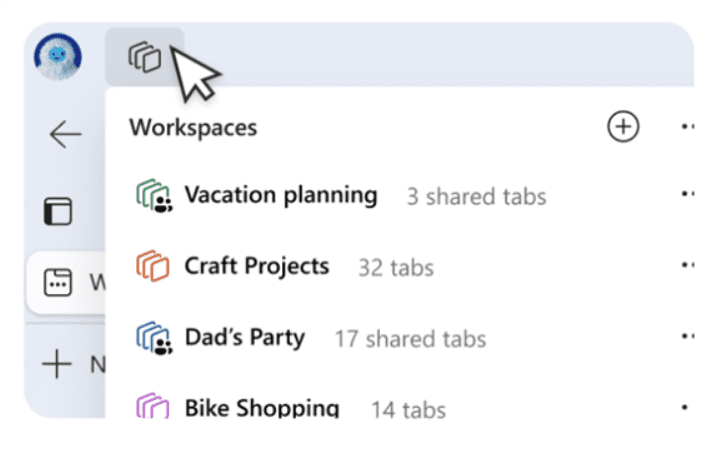Open the profile avatar picture
Image resolution: width=728 pixels, height=465 pixels.
(58, 57)
